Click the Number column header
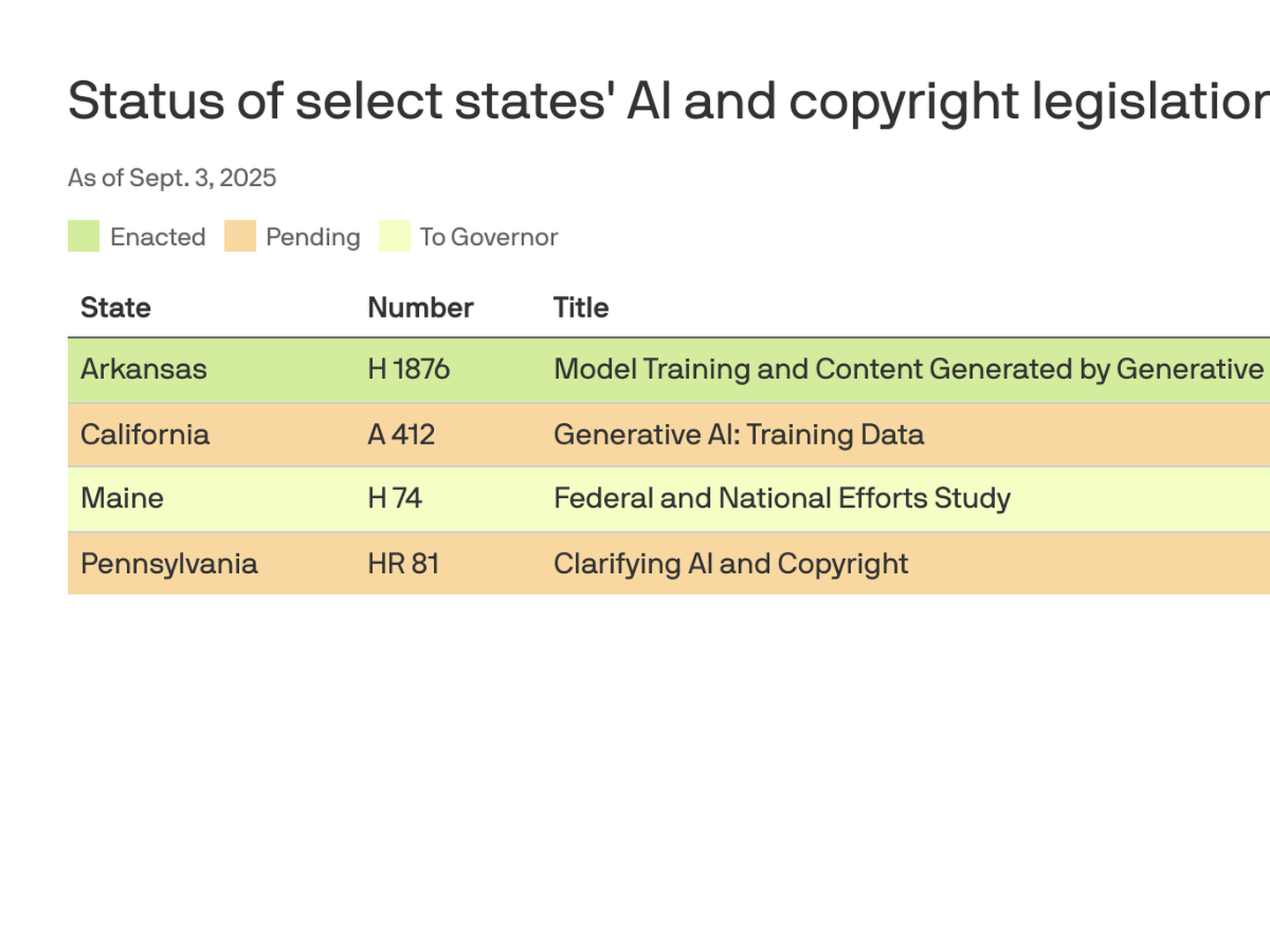 click(420, 308)
